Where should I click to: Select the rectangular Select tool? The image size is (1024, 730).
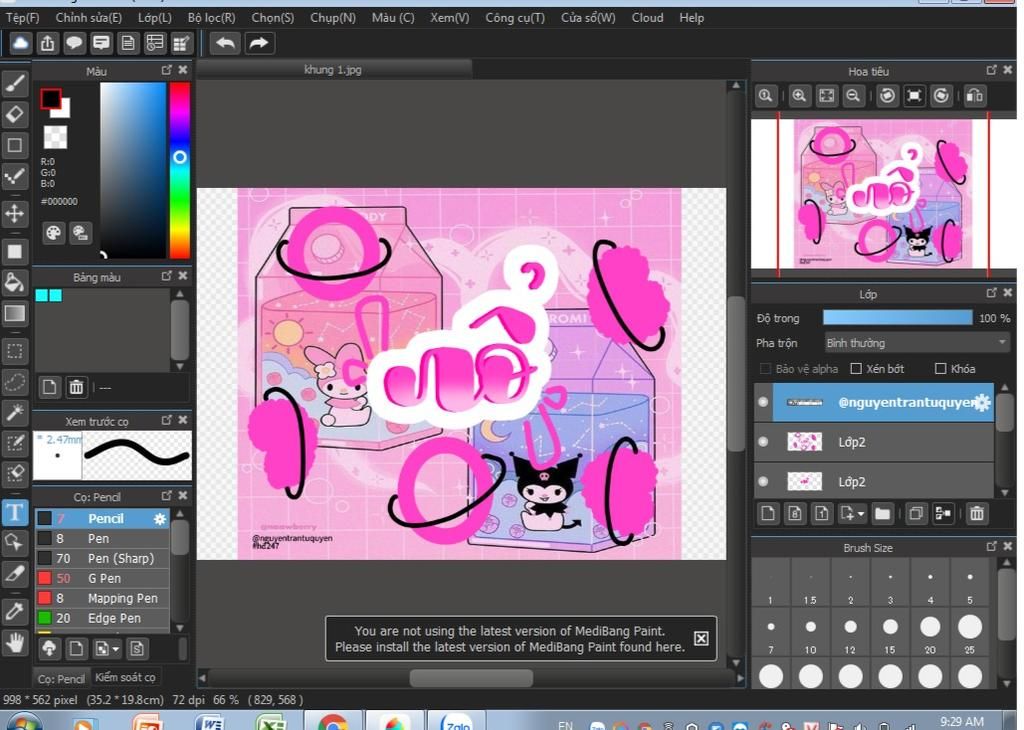(15, 351)
